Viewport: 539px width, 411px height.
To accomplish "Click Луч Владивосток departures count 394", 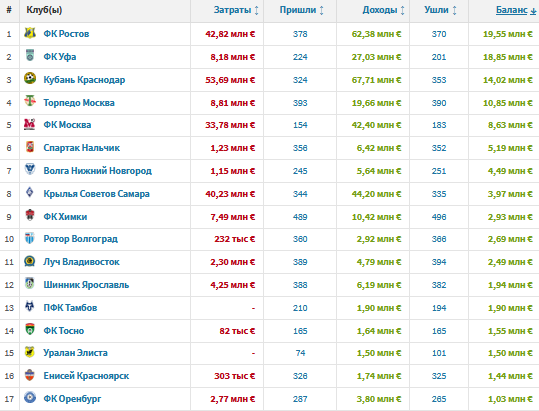I will click(x=439, y=262).
